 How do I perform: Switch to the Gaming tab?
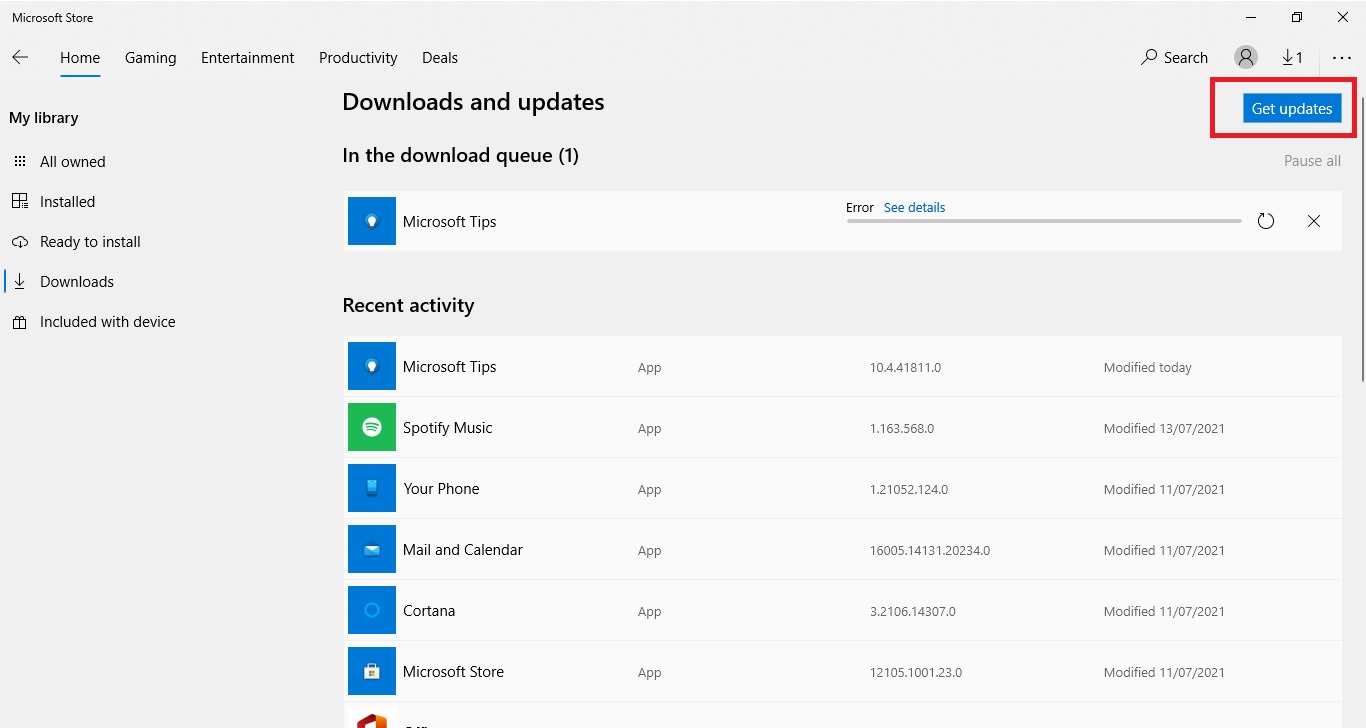150,57
